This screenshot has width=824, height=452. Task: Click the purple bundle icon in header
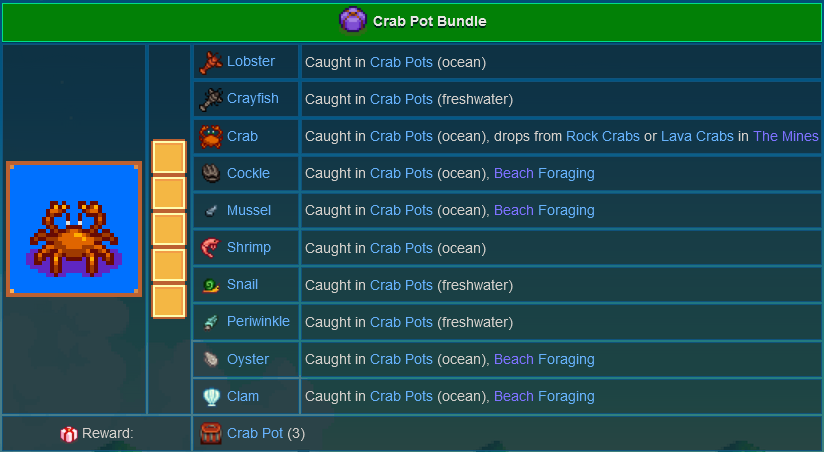click(352, 19)
